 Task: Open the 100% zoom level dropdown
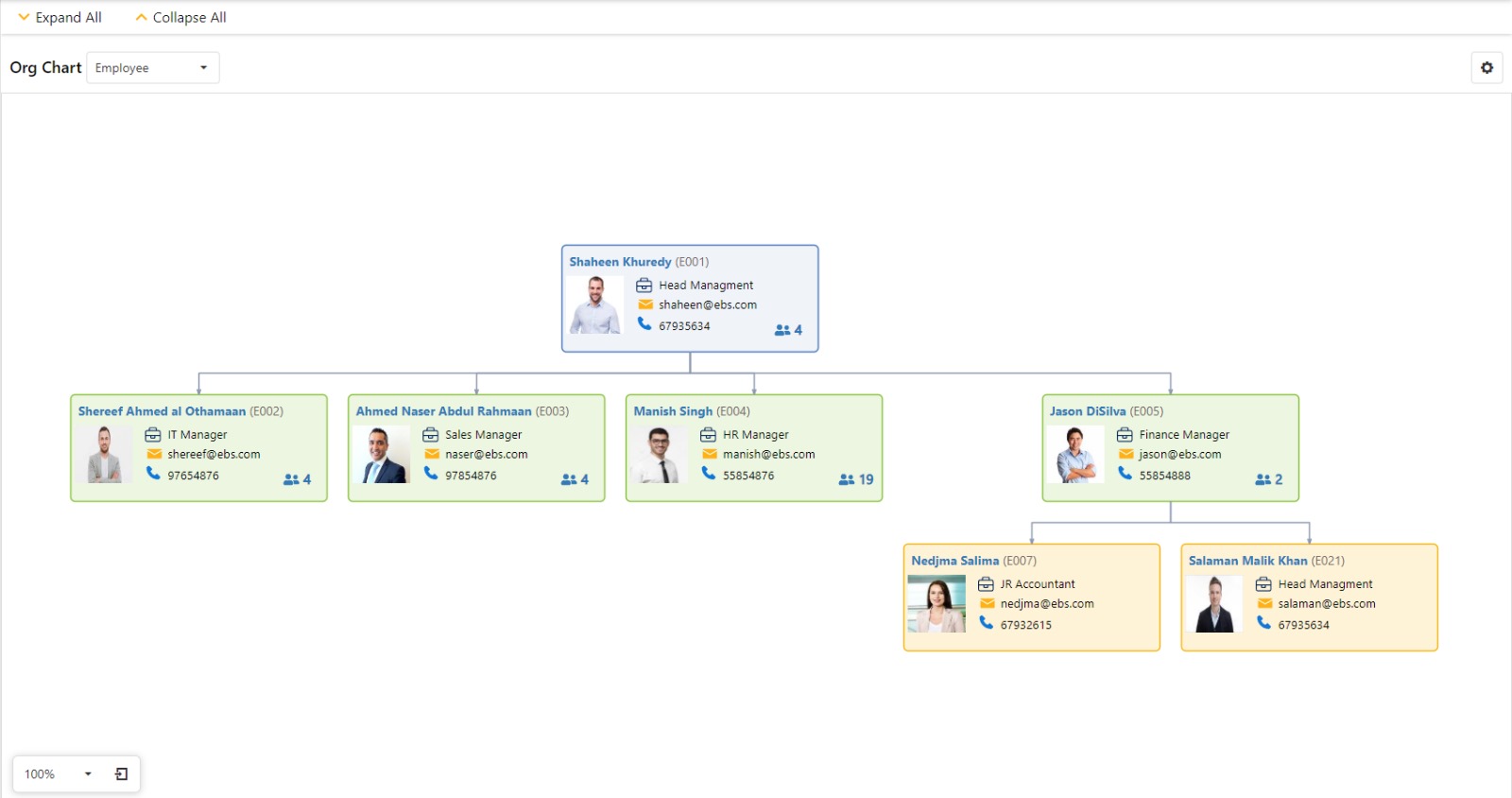point(59,774)
